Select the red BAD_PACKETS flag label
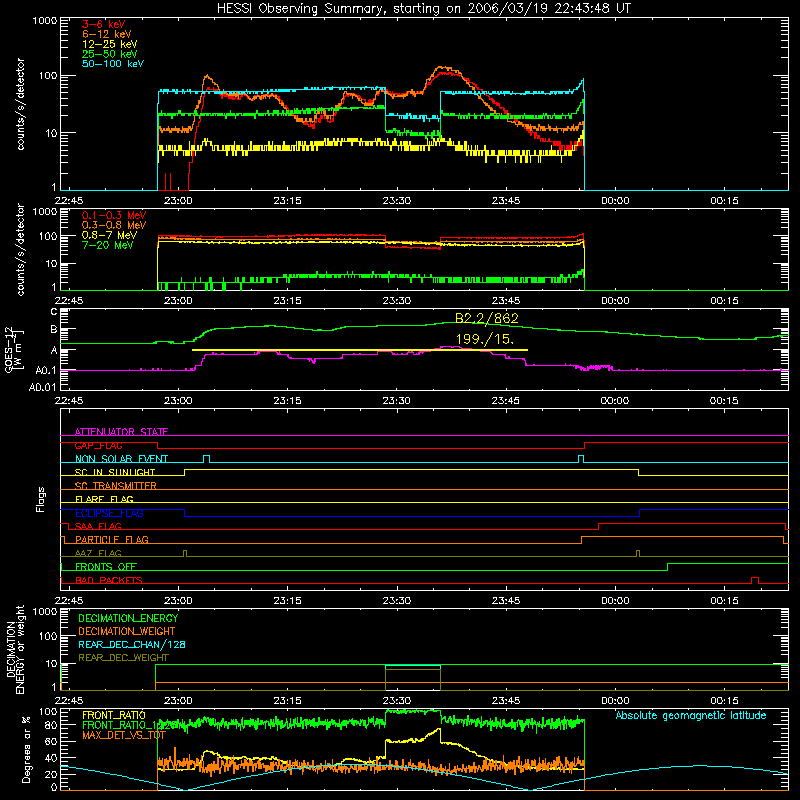This screenshot has width=800, height=800. [x=109, y=580]
